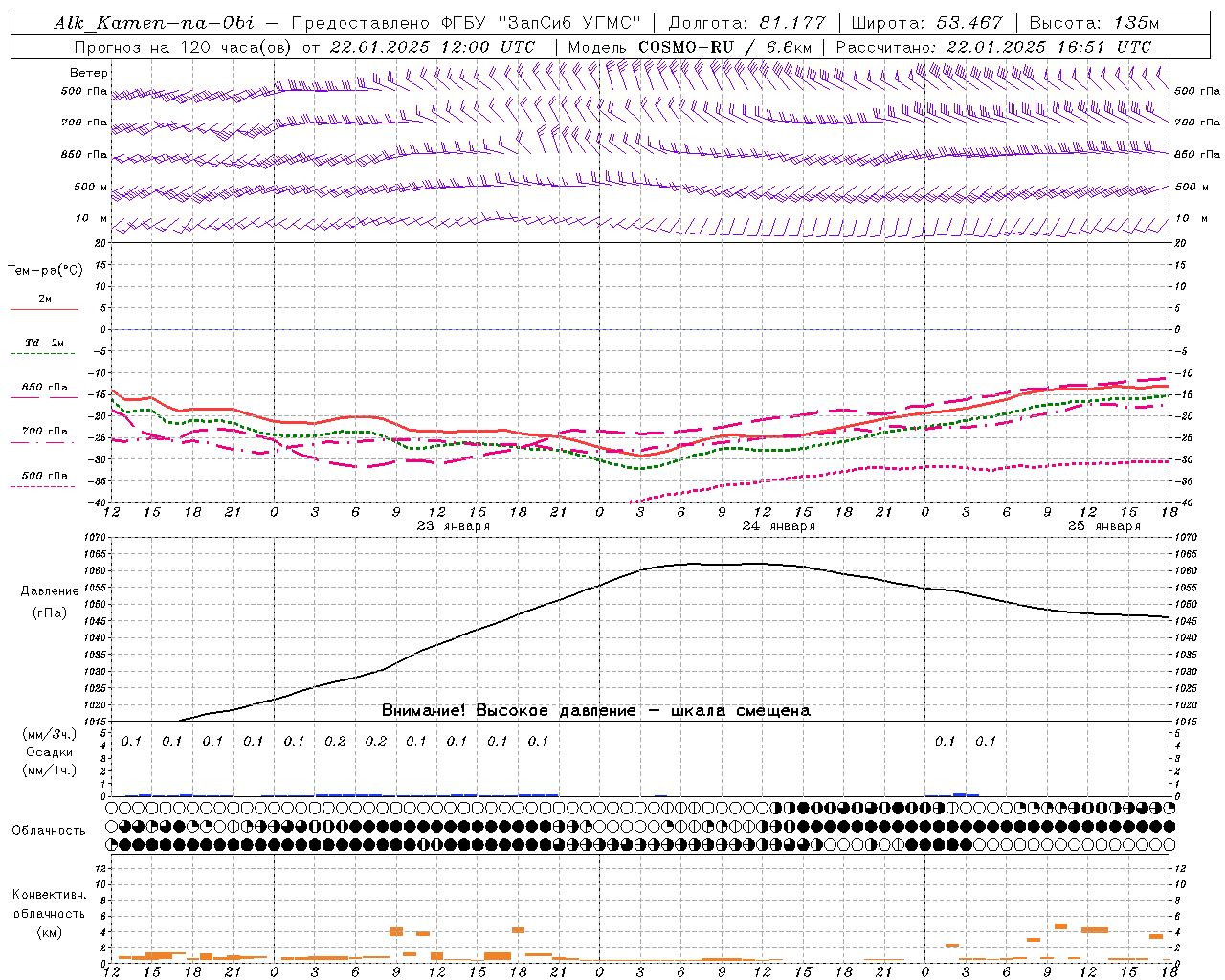Click the '(мм/3ч.)' precipitation unit label
Image resolution: width=1225 pixels, height=980 pixels.
(x=50, y=734)
